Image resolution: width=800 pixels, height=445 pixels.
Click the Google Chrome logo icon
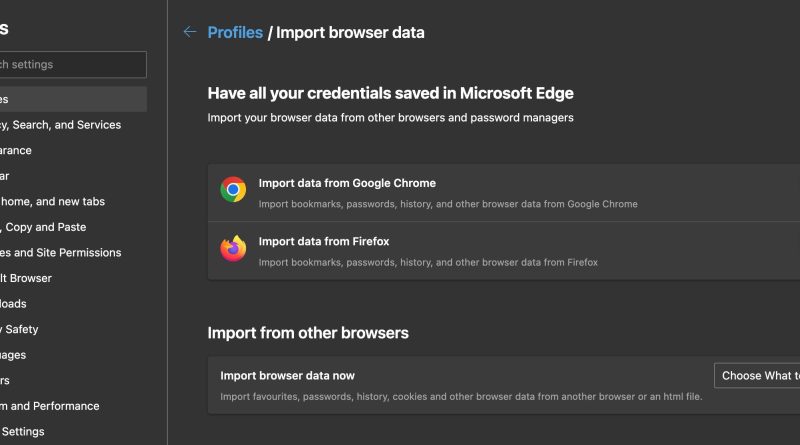[x=233, y=190]
